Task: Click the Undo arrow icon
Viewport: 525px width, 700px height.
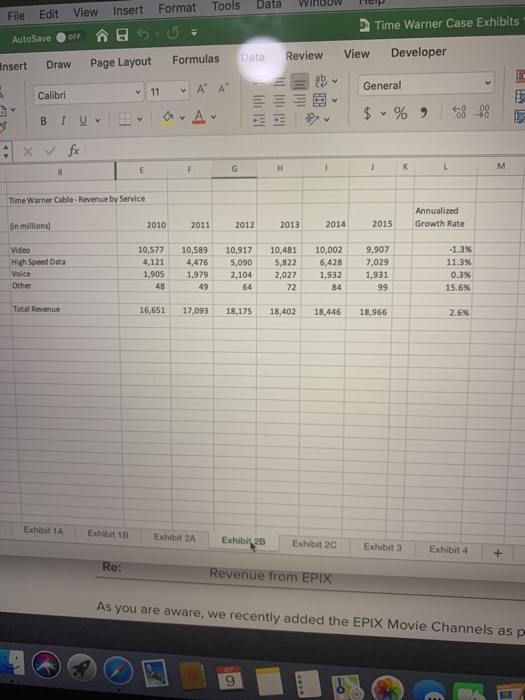Action: point(143,33)
